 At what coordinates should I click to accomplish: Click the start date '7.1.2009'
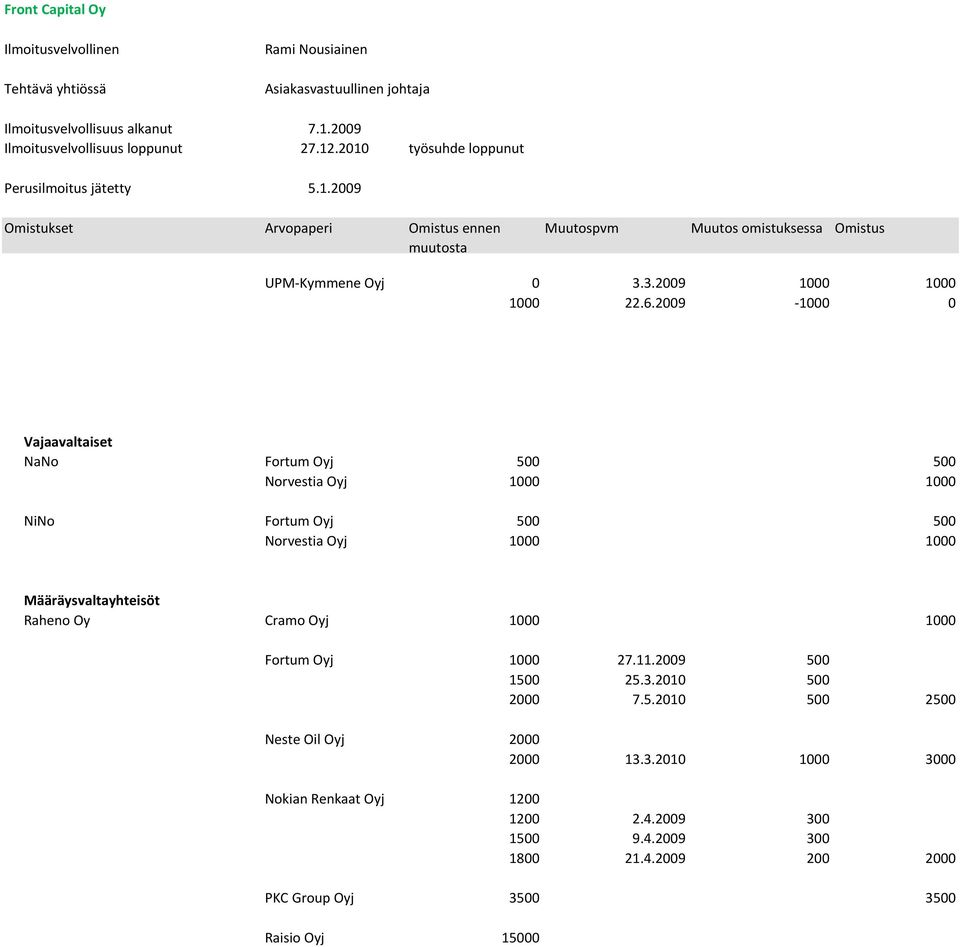(334, 129)
